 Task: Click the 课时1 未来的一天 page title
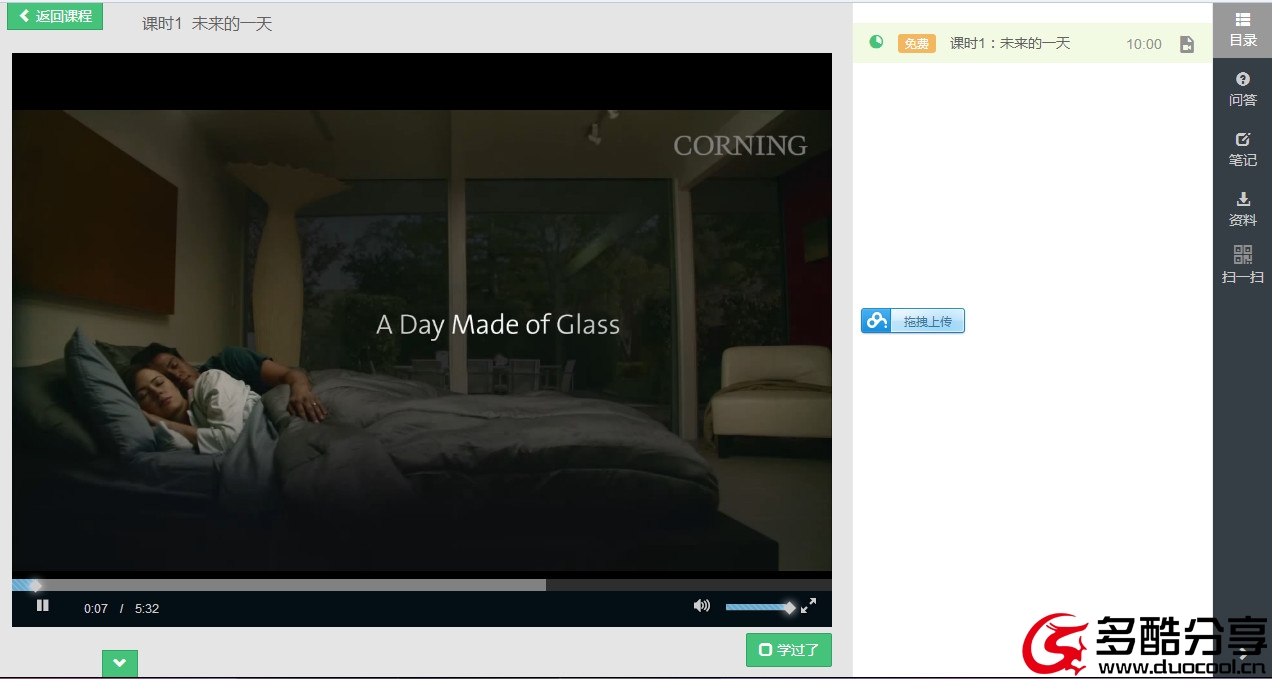coord(207,23)
